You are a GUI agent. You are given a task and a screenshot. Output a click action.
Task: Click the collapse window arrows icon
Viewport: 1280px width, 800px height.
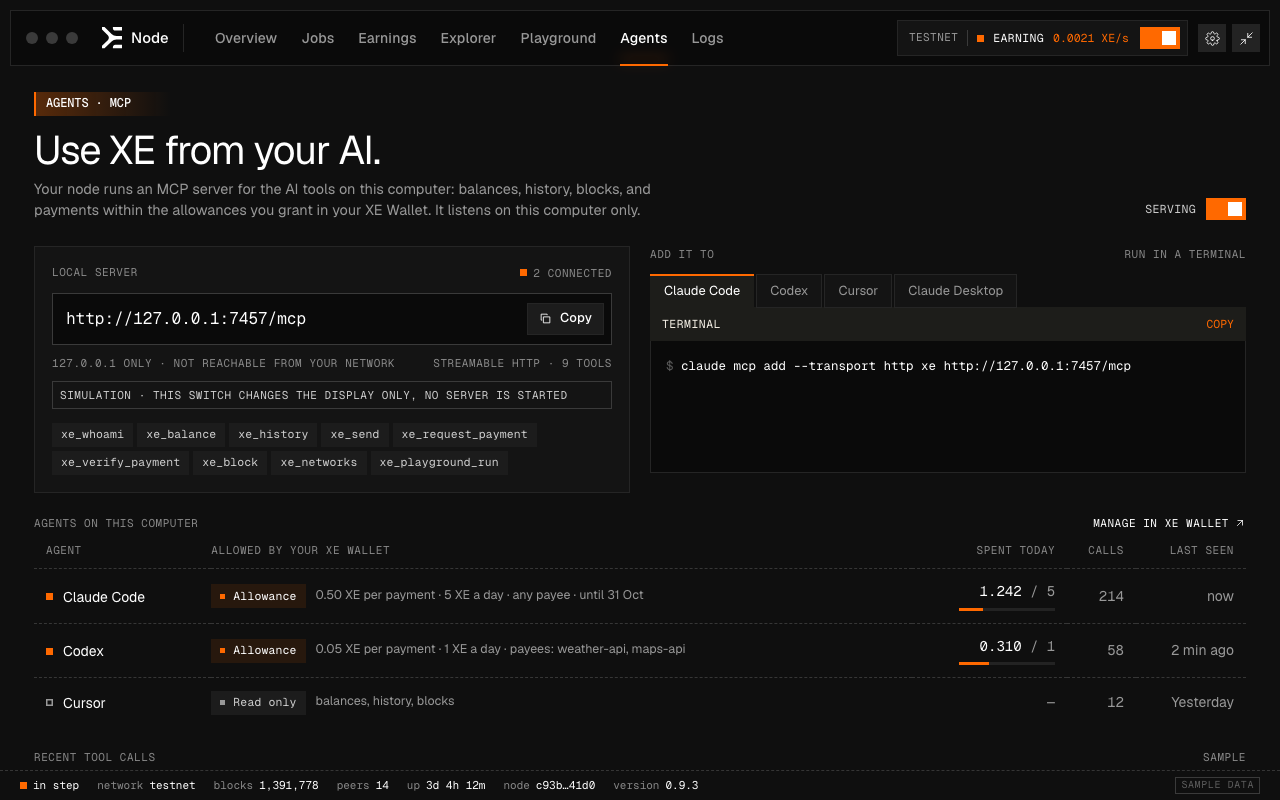1246,38
